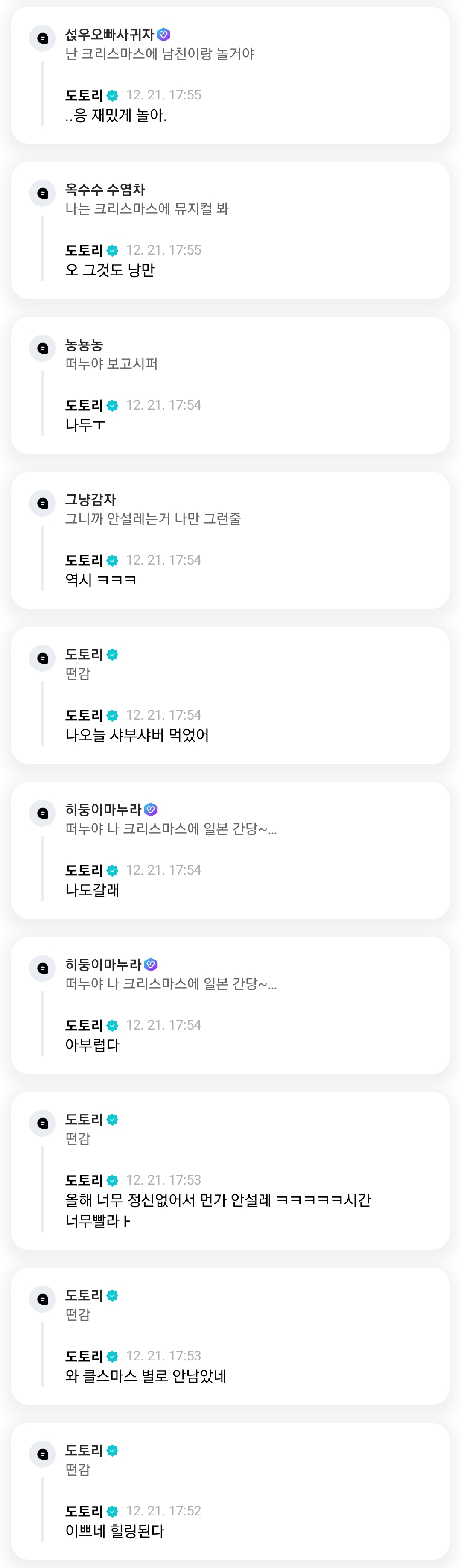Viewport: 461px width, 1568px height.
Task: Click the avatar icon beside 농농농
Action: 43,348
